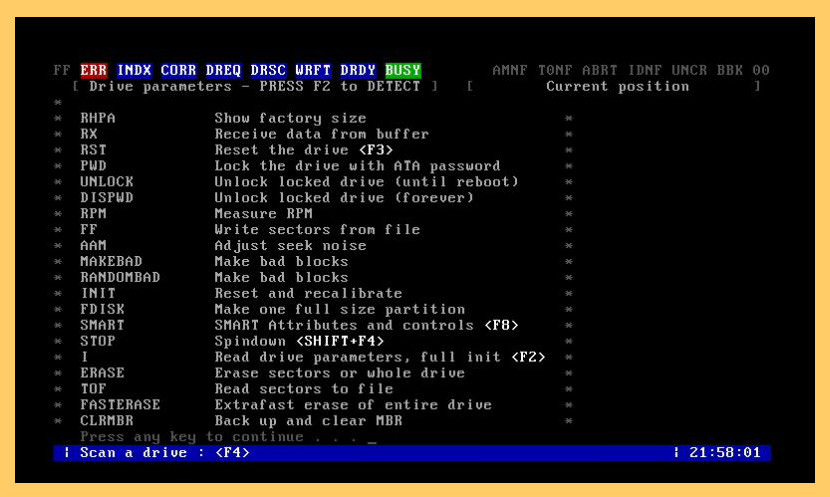This screenshot has height=497, width=830.
Task: Click the Scan a drive F4 hint
Action: coord(165,453)
